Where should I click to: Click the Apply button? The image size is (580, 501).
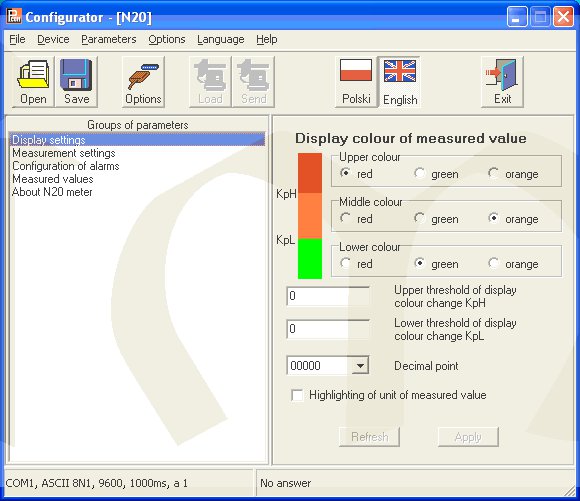468,437
